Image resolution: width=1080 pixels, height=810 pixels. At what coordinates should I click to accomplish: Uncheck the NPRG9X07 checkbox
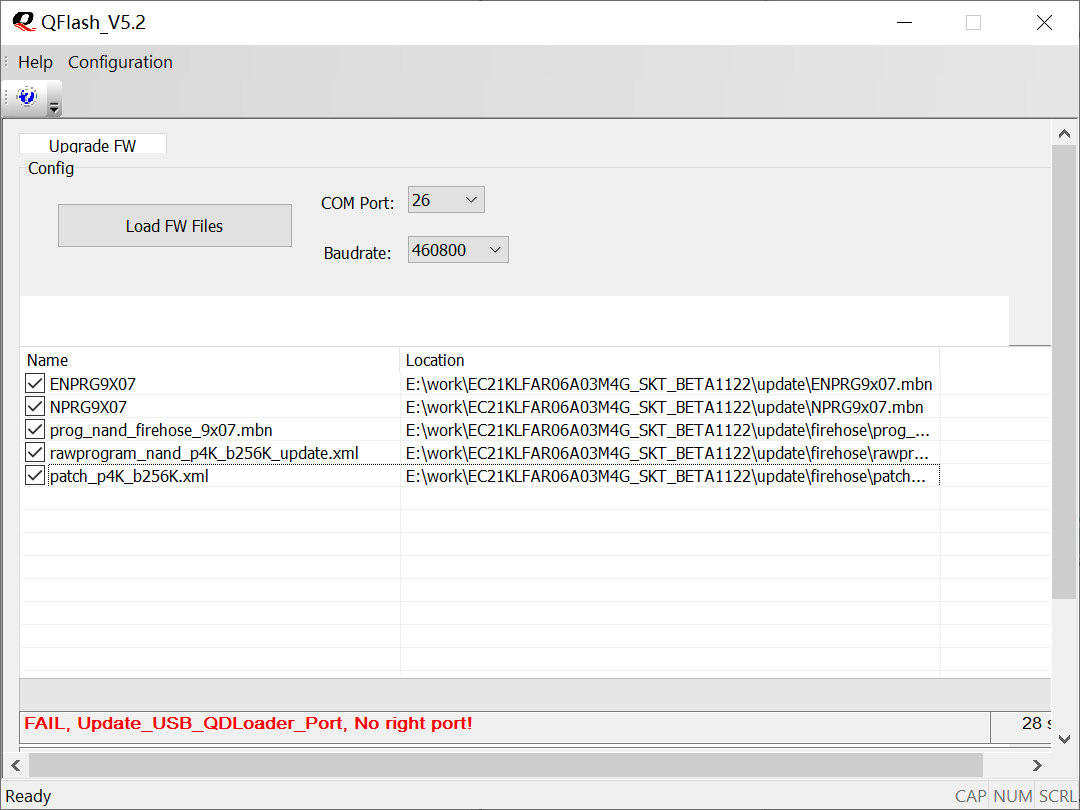(x=35, y=406)
